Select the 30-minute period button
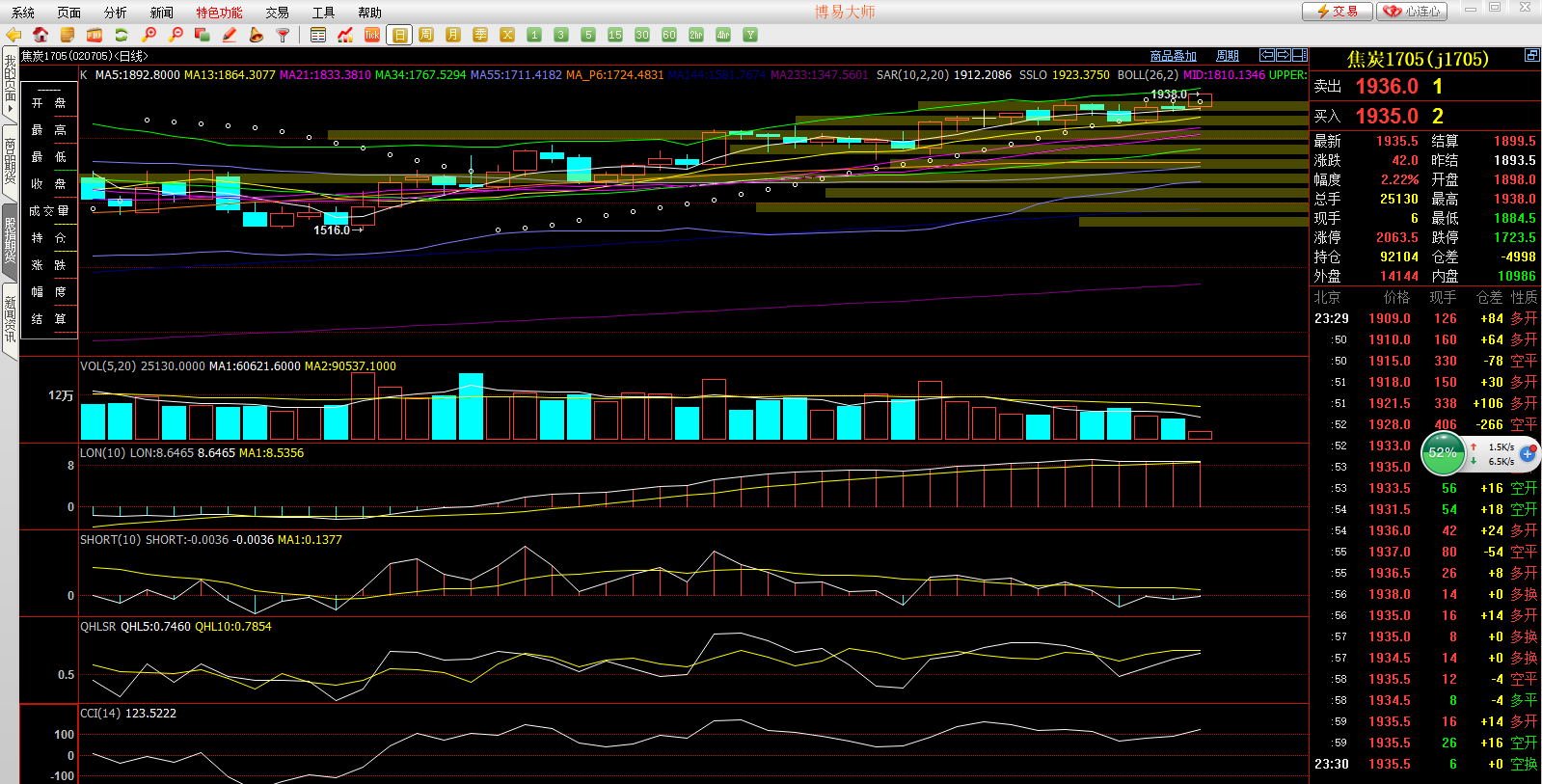Screen dimensions: 1542x784 642,35
